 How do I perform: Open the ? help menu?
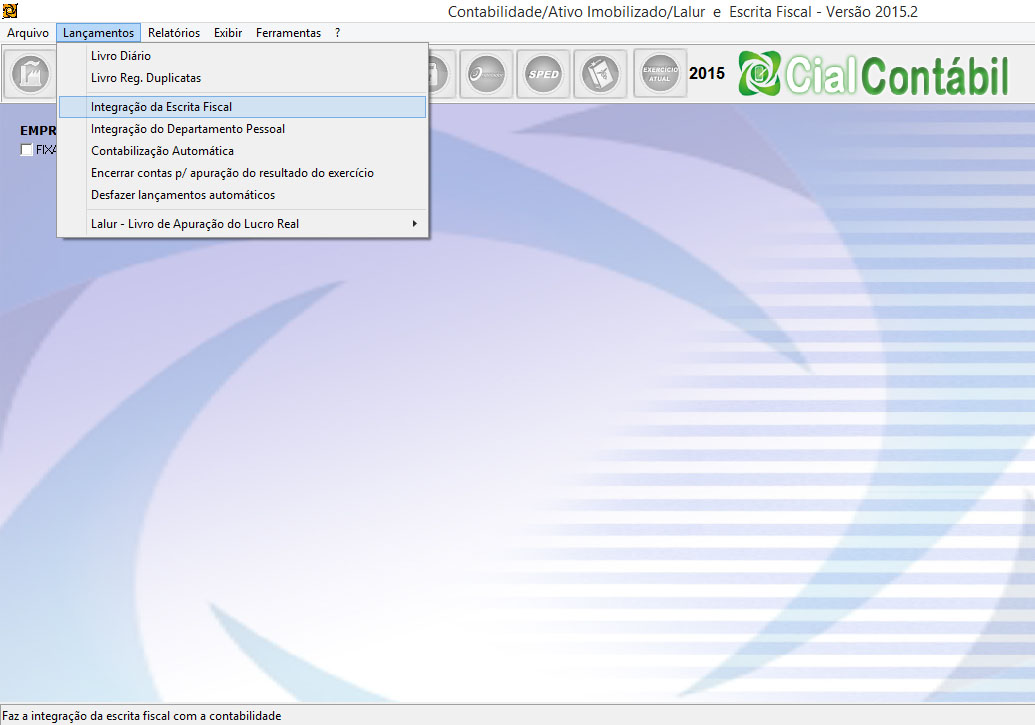(x=338, y=33)
